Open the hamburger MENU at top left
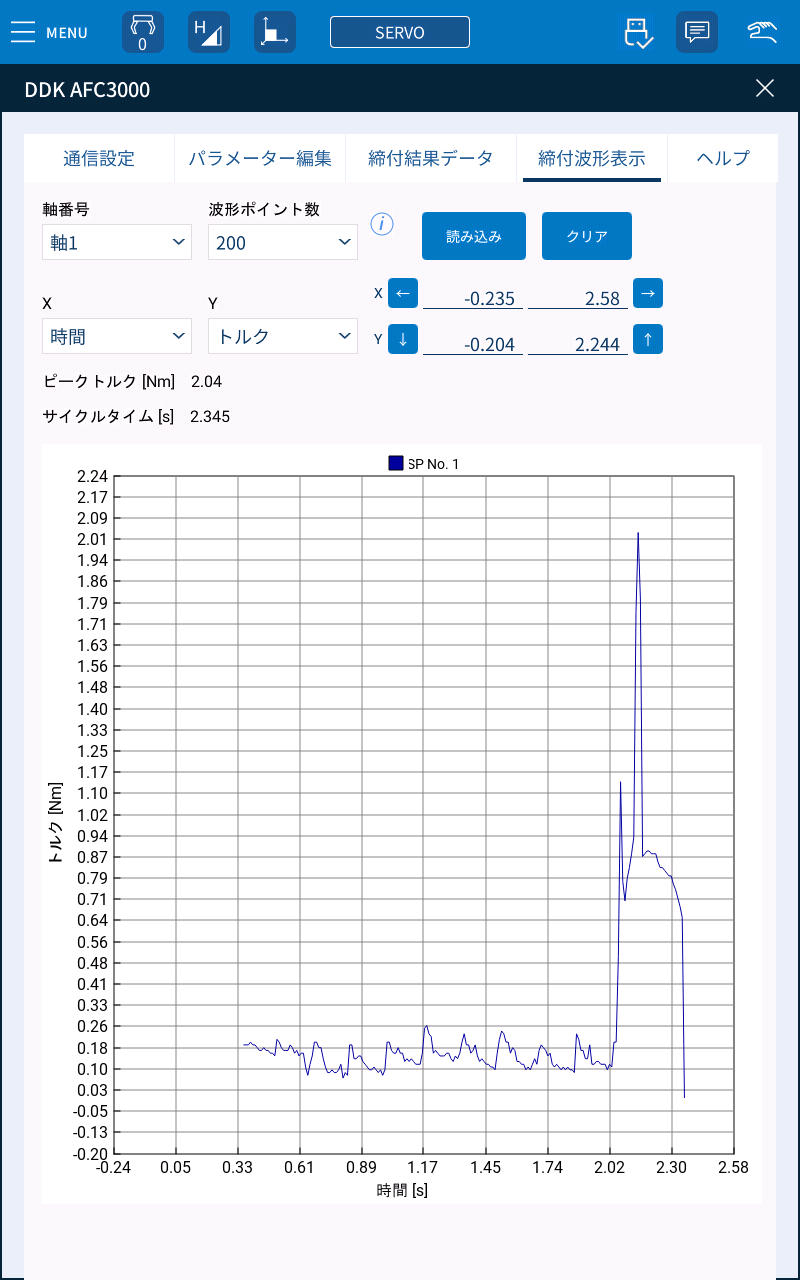Viewport: 800px width, 1280px height. click(23, 32)
